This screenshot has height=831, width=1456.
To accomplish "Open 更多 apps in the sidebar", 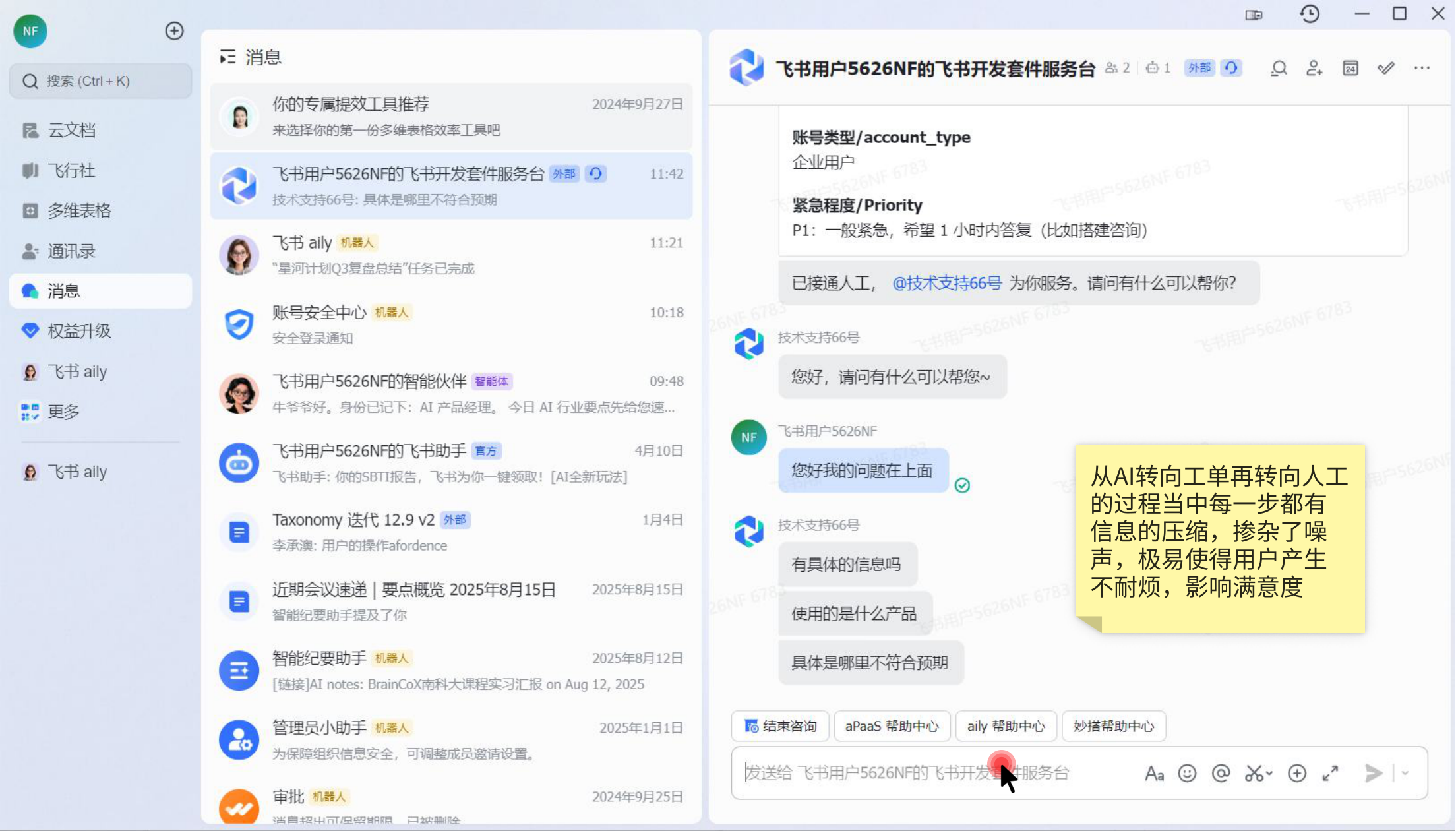I will point(100,412).
